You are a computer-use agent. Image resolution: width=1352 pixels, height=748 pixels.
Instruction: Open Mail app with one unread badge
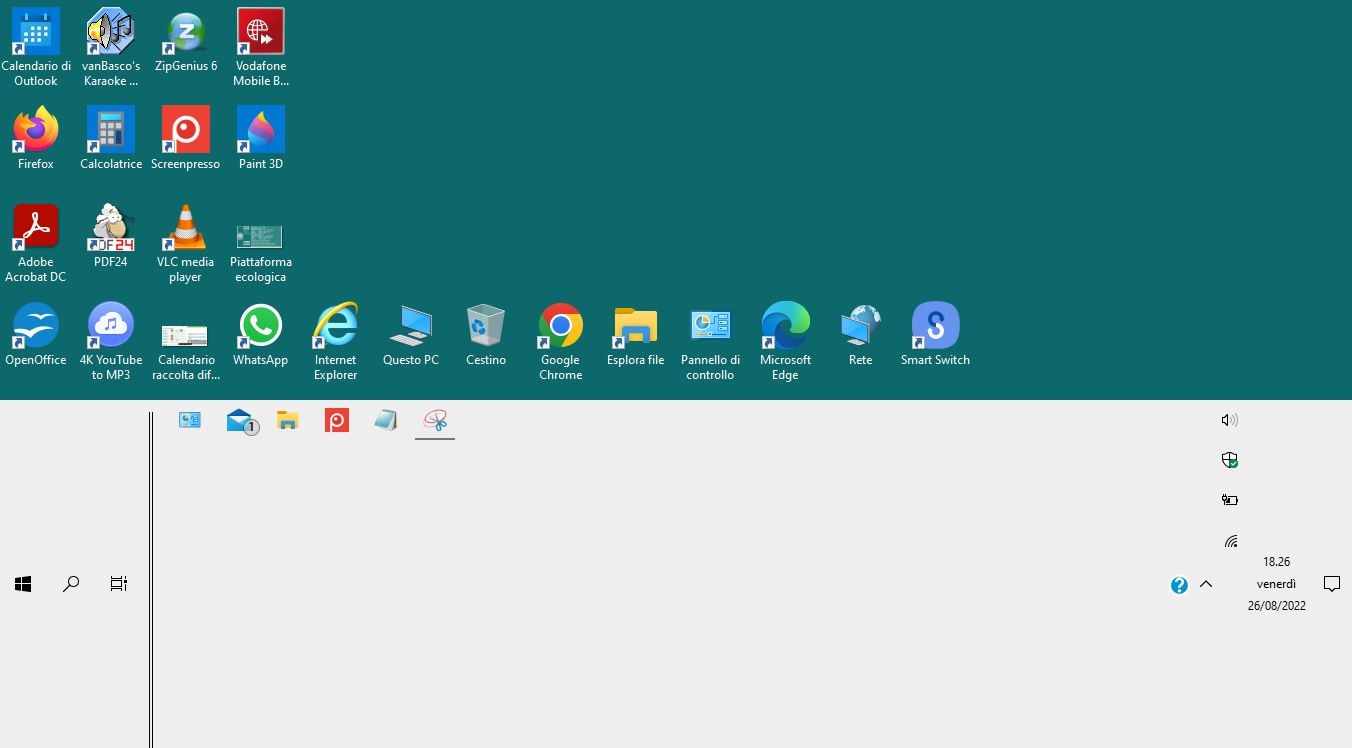pos(242,422)
